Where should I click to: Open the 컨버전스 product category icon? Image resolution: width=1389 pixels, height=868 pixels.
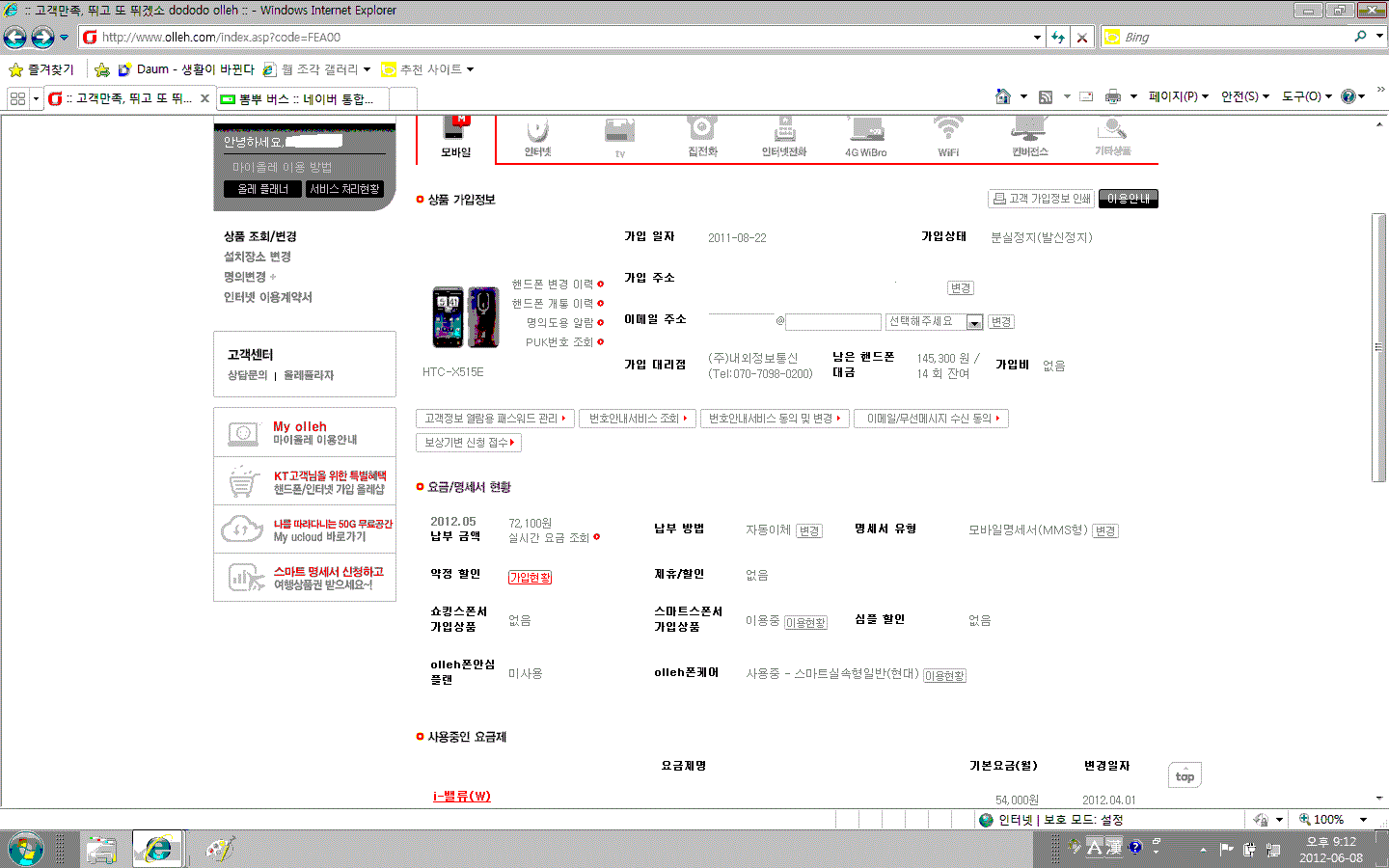(x=1030, y=136)
